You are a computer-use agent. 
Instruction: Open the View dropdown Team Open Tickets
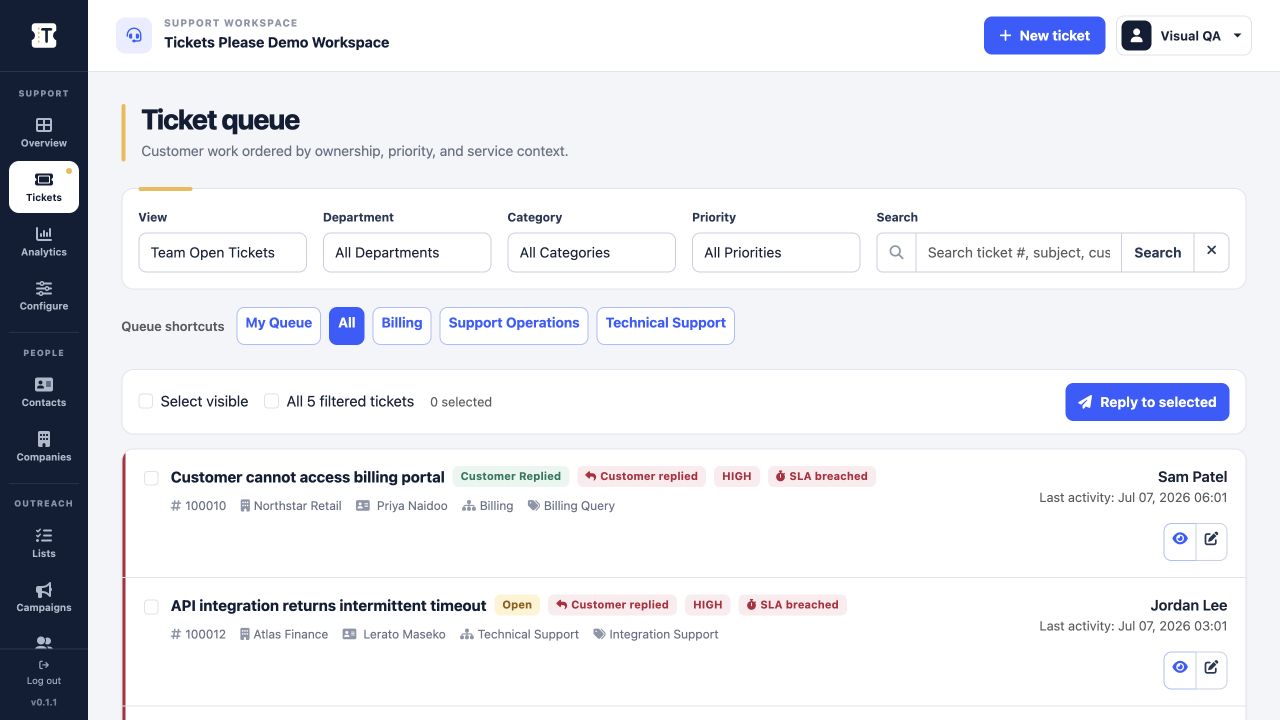pos(222,253)
